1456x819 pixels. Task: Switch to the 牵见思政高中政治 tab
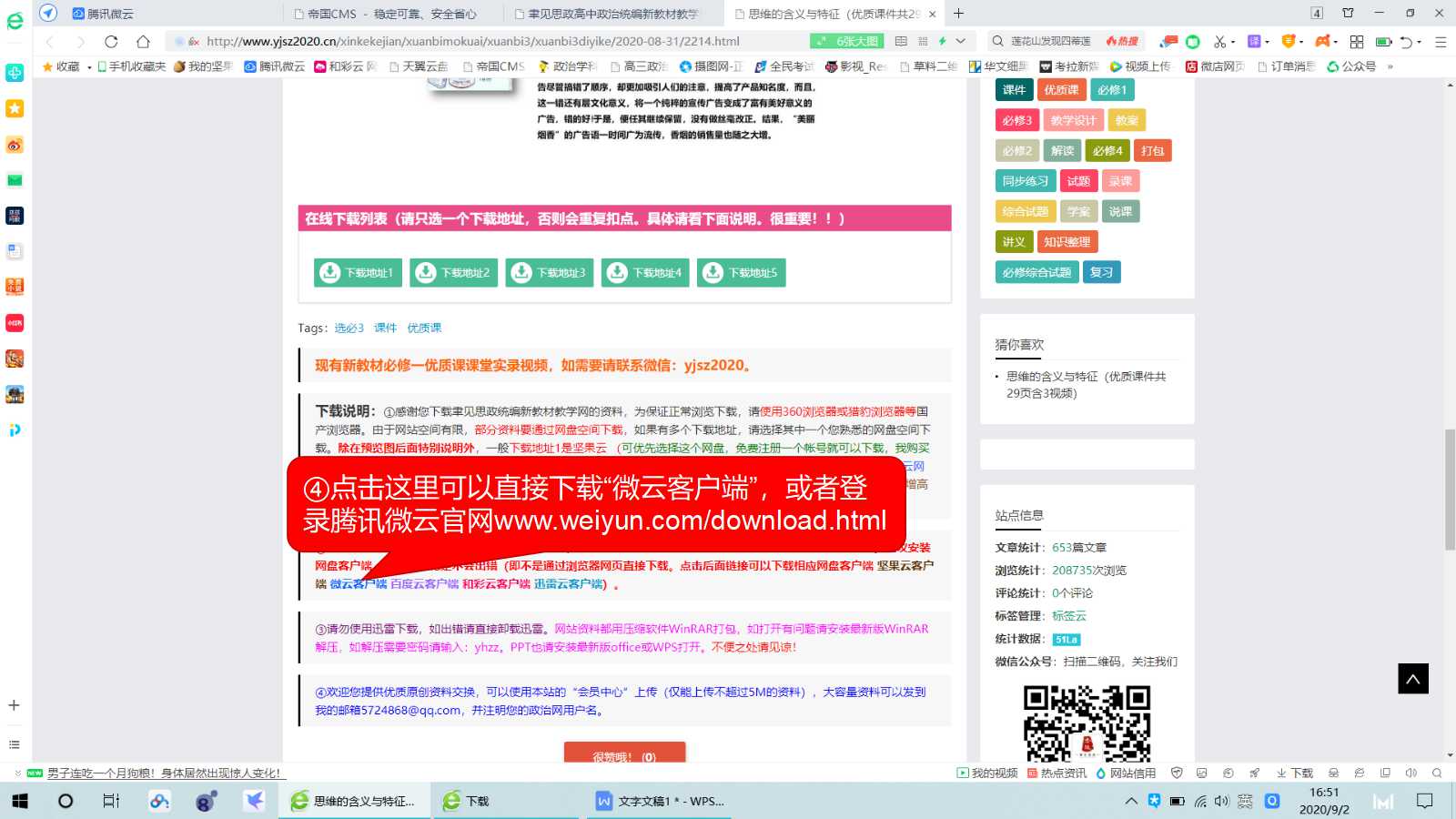612,14
